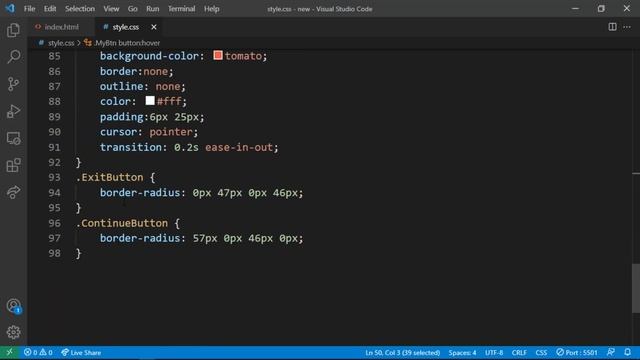
Task: Click the background-color property text
Action: tap(149, 56)
